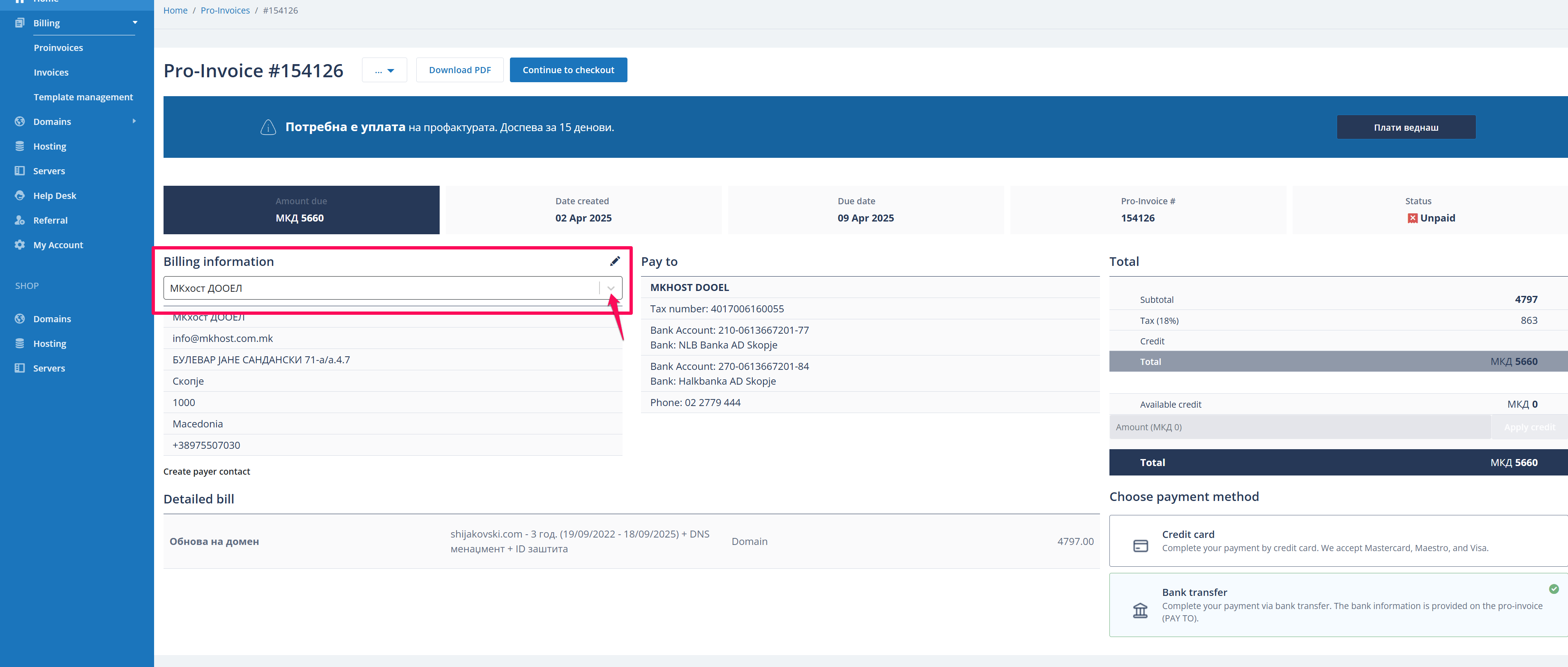Click the My Account gear icon
Image resolution: width=1568 pixels, height=667 pixels.
[x=19, y=245]
